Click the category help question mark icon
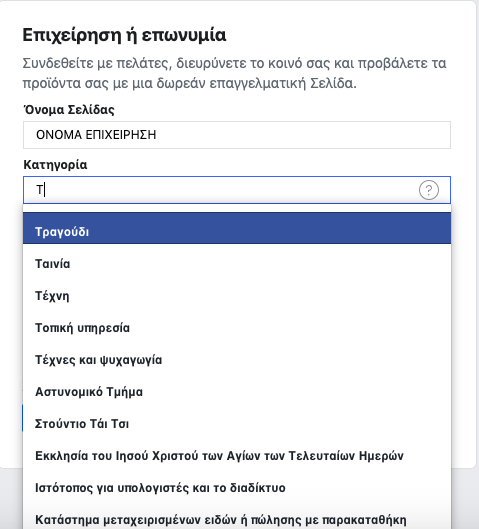Image resolution: width=479 pixels, height=529 pixels. click(429, 190)
